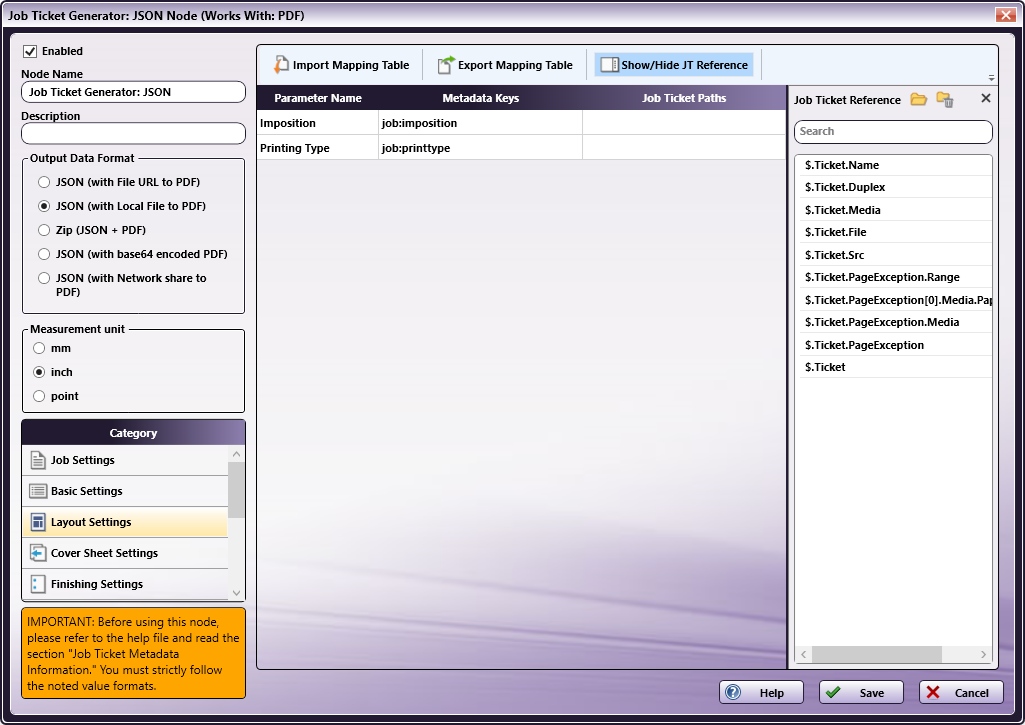The image size is (1025, 725).
Task: Click the category list vertical scrollbar thumb
Action: coord(237,490)
